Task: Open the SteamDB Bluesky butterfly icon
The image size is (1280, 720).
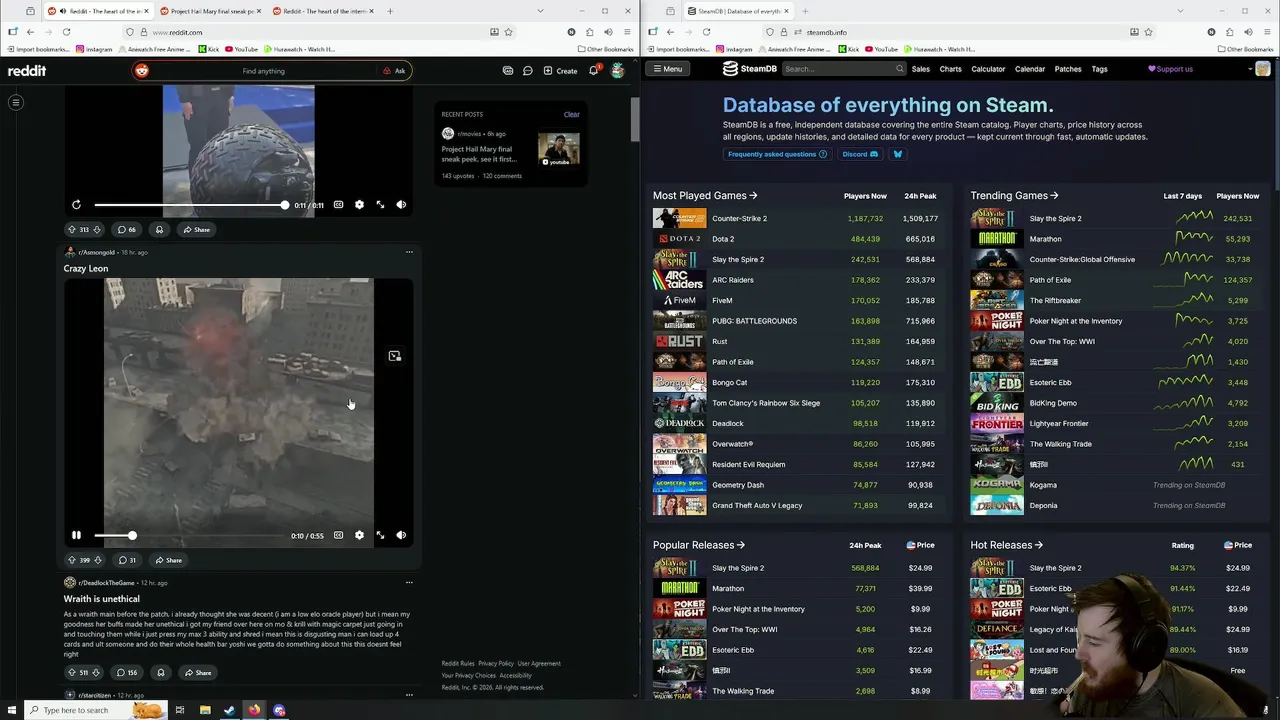Action: [x=897, y=154]
